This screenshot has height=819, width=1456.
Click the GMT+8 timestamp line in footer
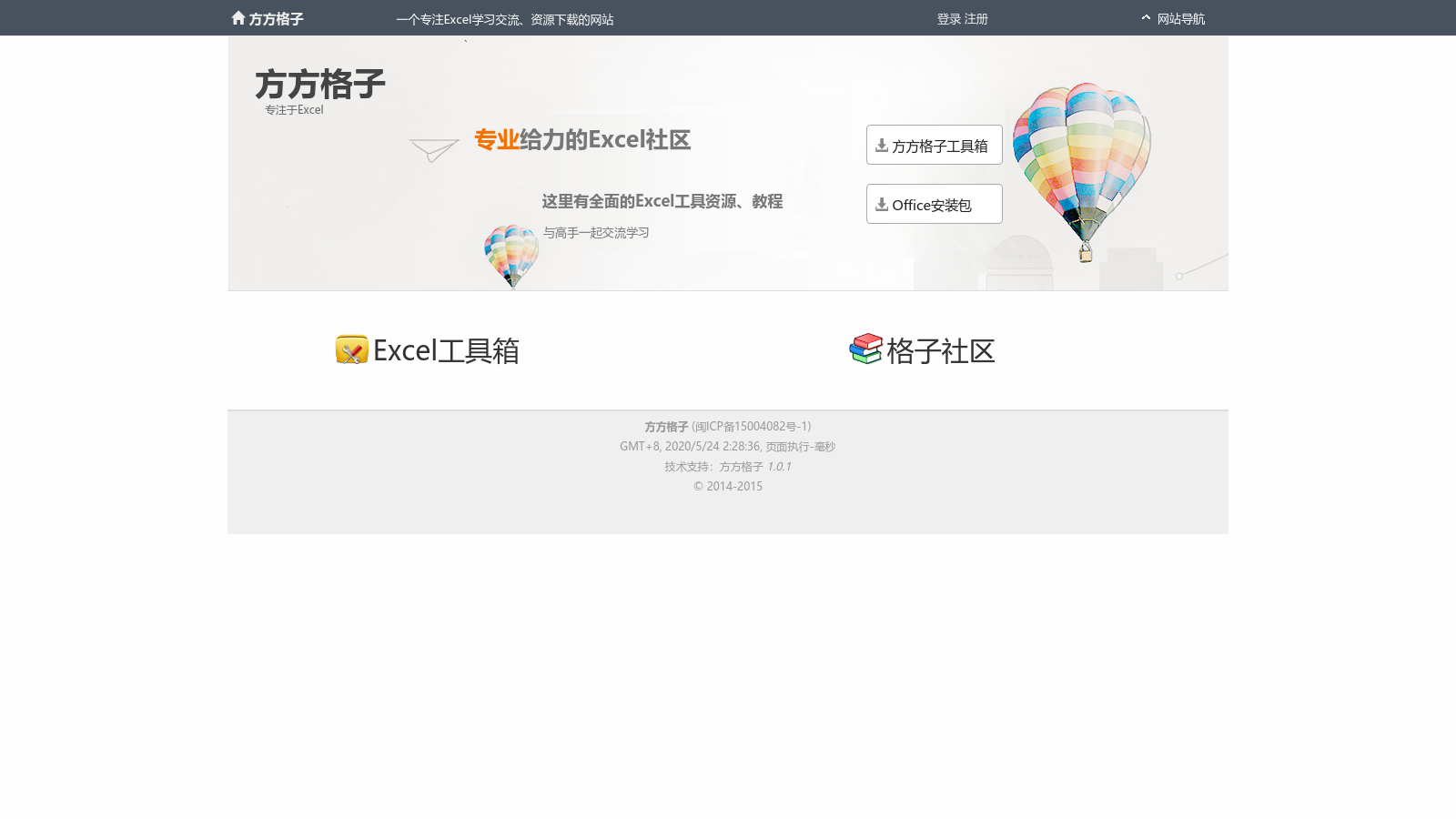(728, 447)
